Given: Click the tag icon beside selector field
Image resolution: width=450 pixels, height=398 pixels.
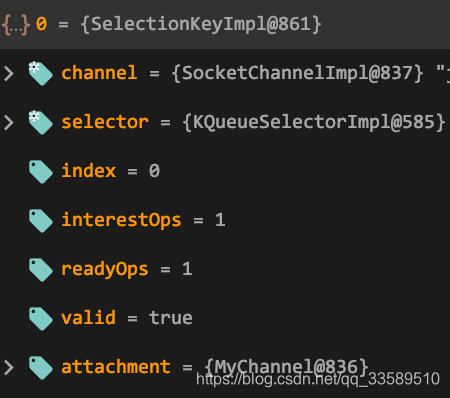Looking at the screenshot, I should point(40,122).
